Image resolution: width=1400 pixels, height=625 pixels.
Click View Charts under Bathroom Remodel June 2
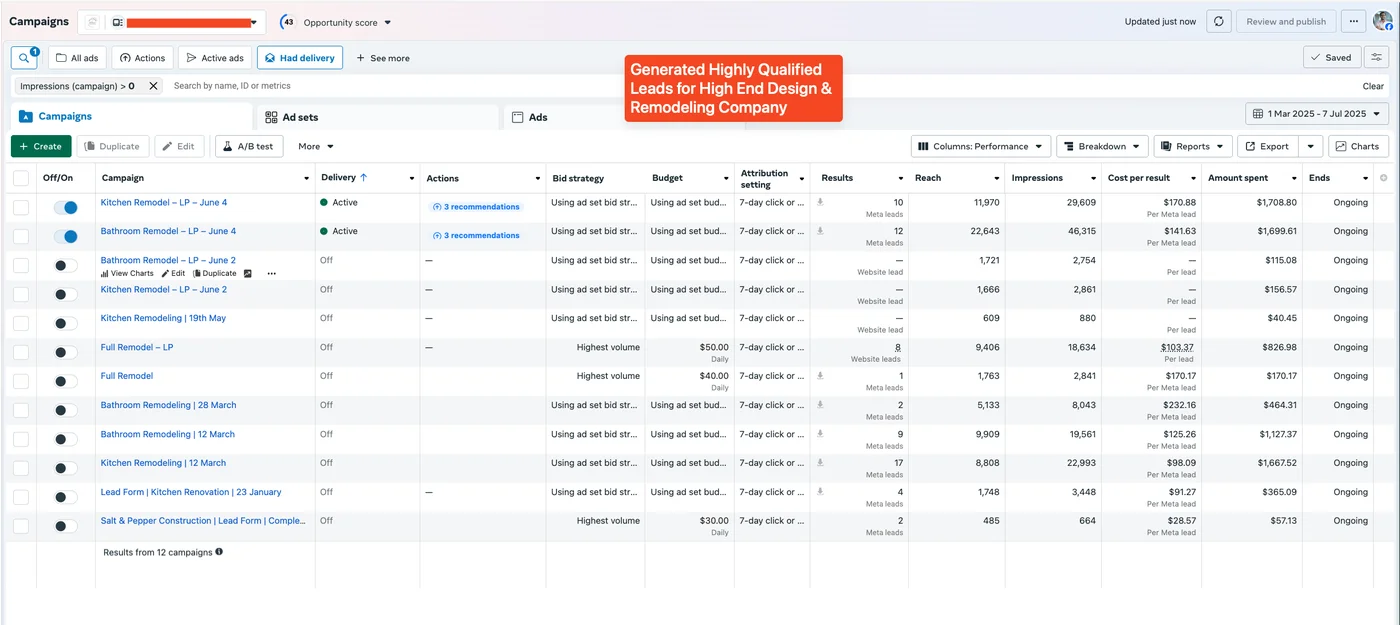(x=127, y=273)
